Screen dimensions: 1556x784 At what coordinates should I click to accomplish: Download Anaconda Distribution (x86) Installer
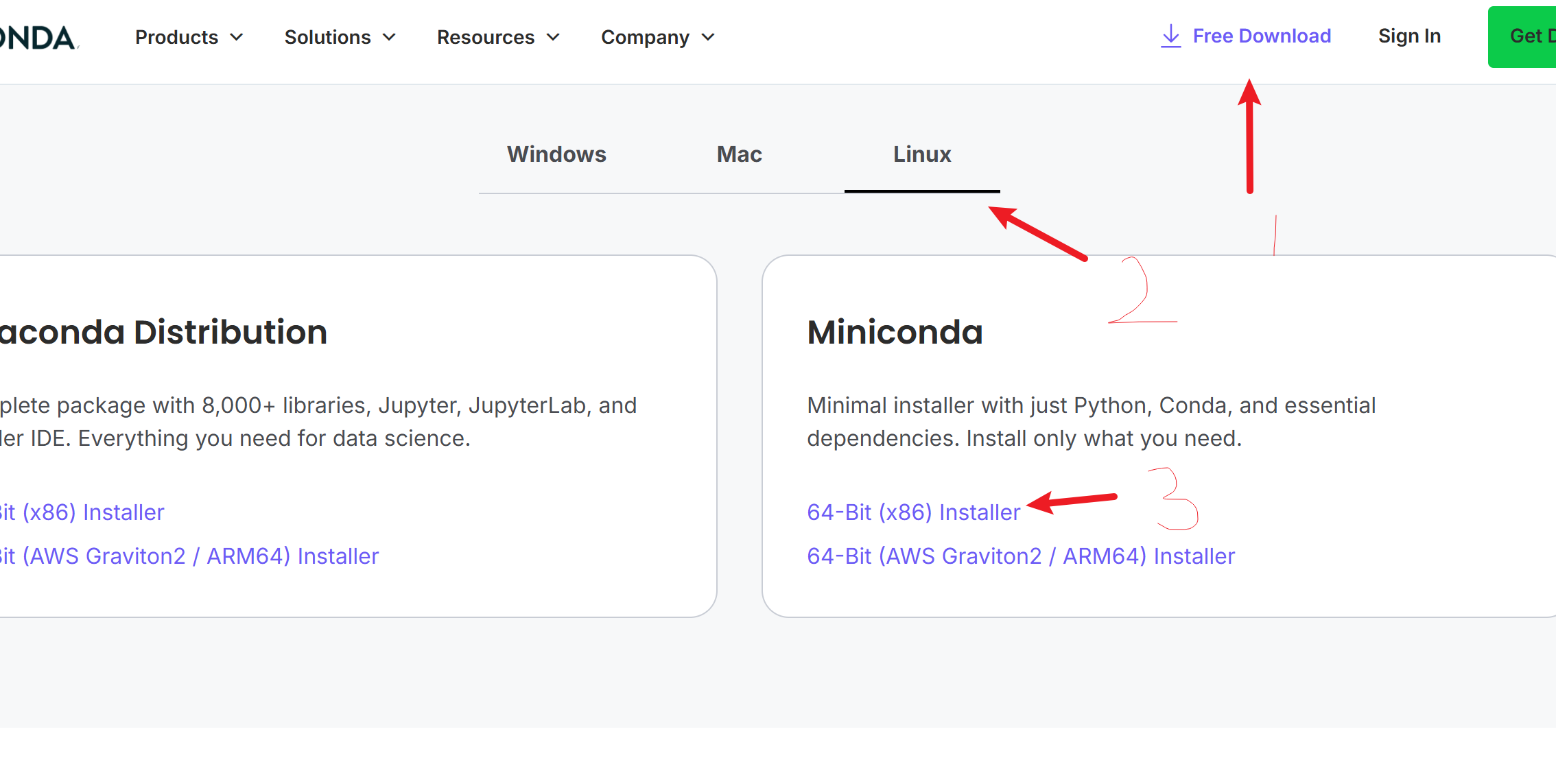tap(82, 512)
